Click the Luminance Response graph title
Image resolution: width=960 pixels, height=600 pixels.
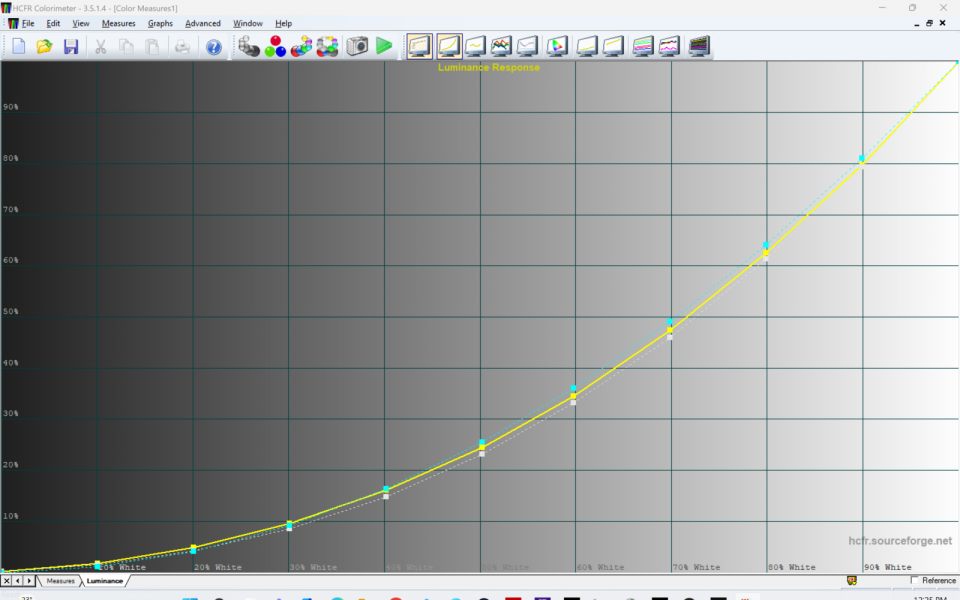[489, 67]
